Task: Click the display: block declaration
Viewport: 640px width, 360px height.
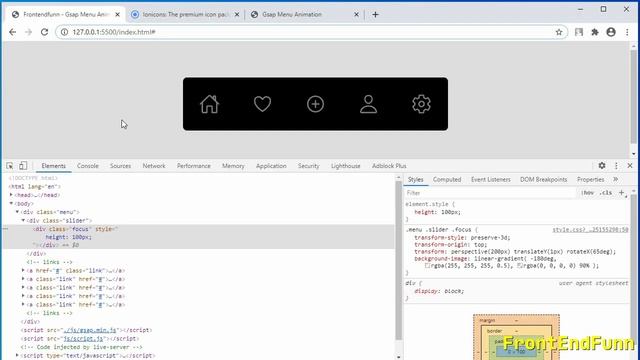Action: click(x=439, y=291)
